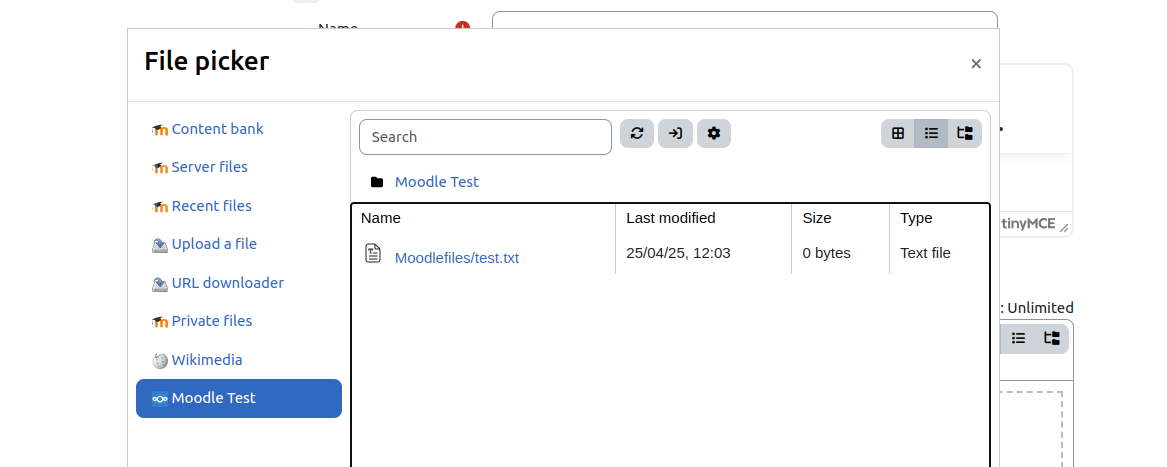The width and height of the screenshot is (1167, 467).
Task: Click tree view icon in background file manager
Action: coord(1051,338)
